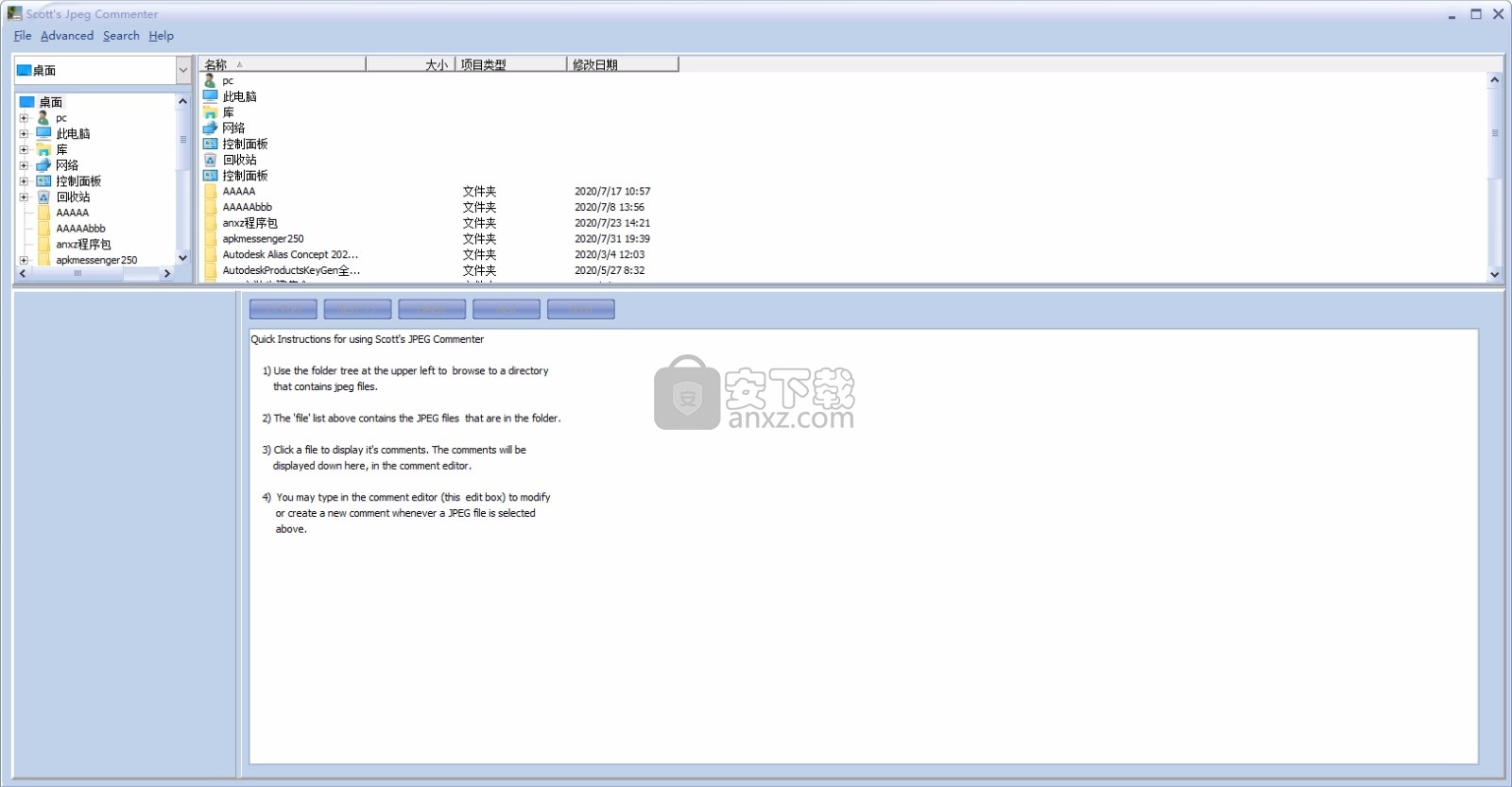The height and width of the screenshot is (787, 1512).
Task: Click the 控制面板 icon in folder tree
Action: pos(43,181)
